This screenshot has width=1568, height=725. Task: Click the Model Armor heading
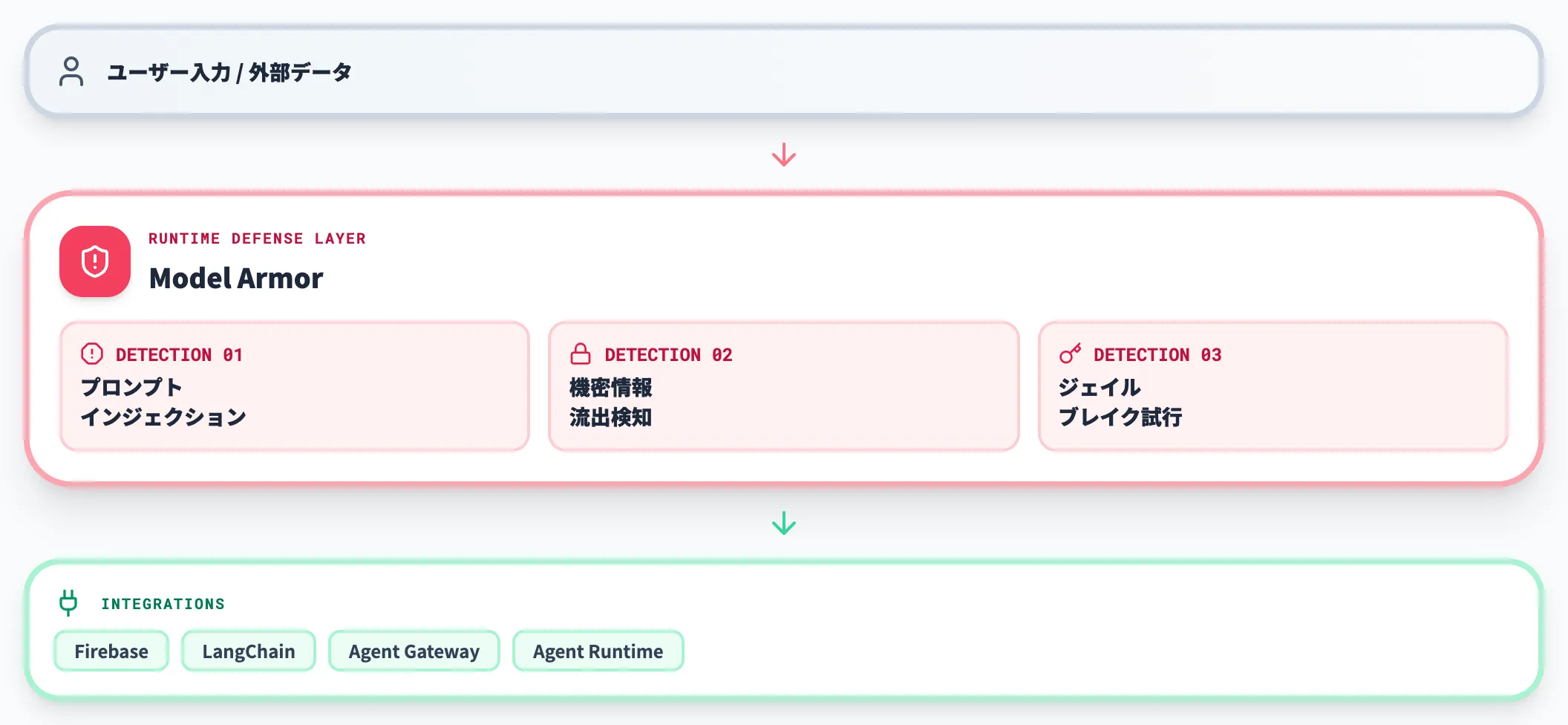[236, 279]
